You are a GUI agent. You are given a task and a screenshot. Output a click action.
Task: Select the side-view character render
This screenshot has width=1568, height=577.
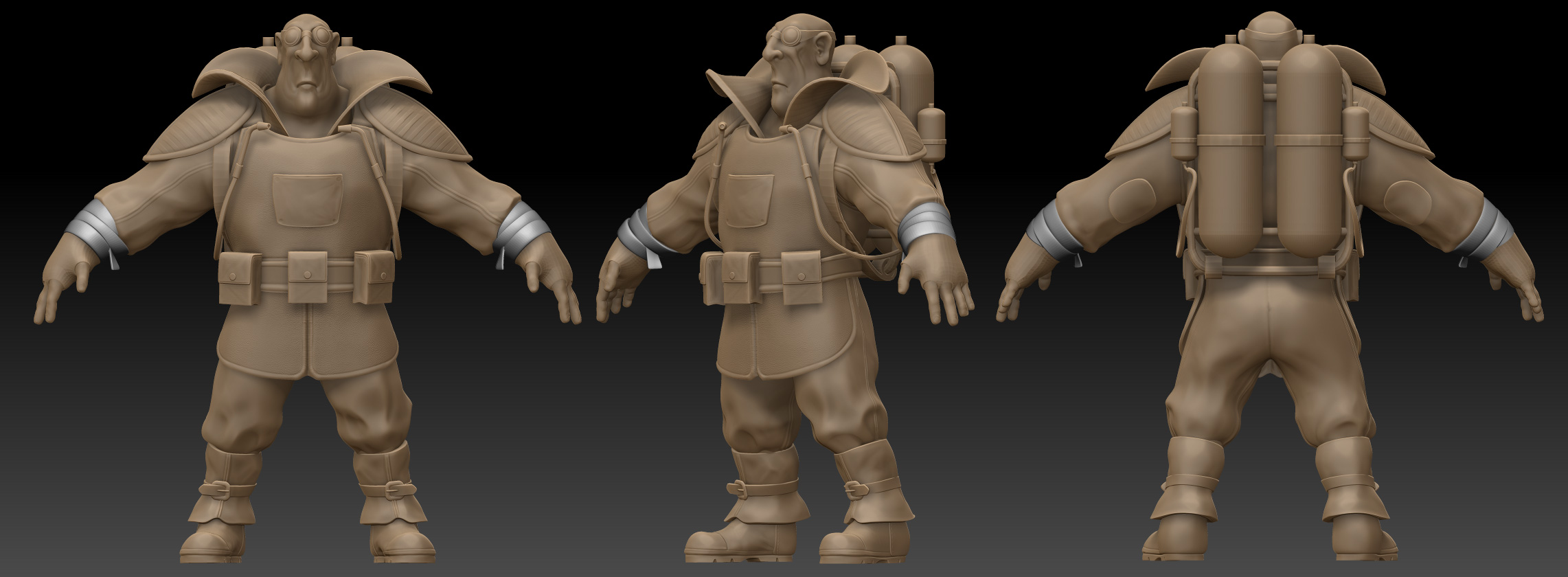[x=785, y=288]
